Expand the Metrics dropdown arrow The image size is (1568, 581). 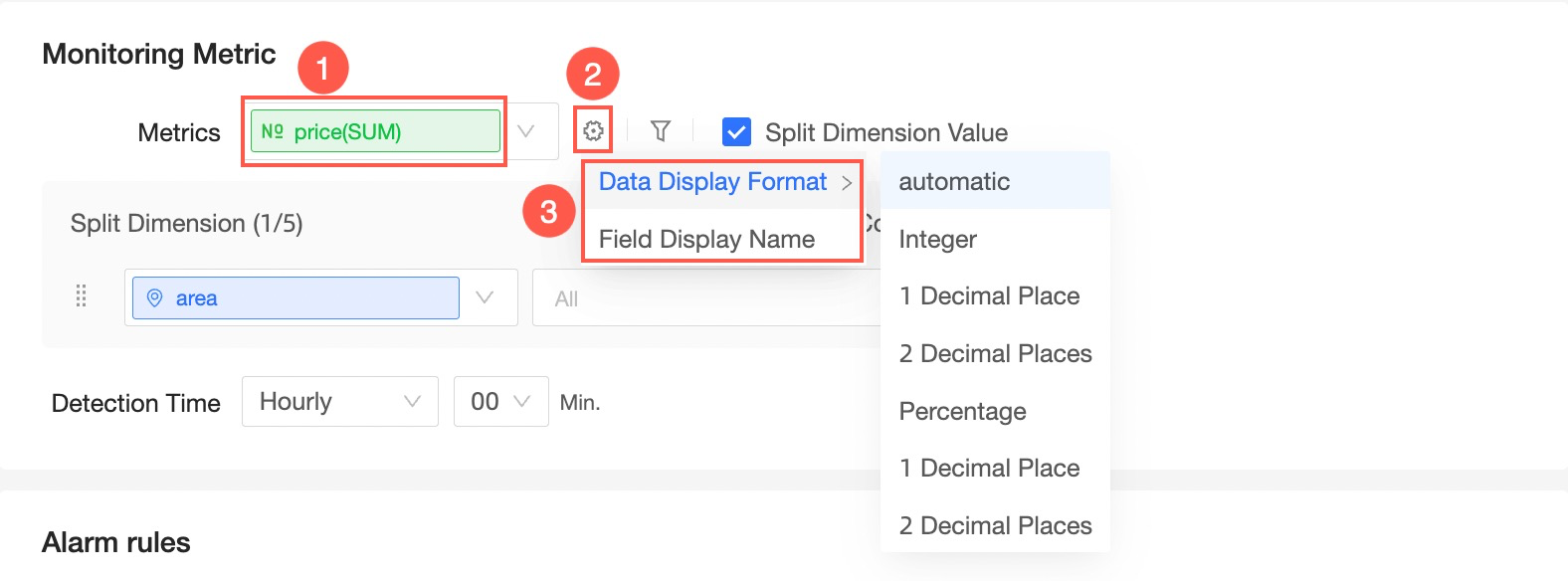point(526,131)
